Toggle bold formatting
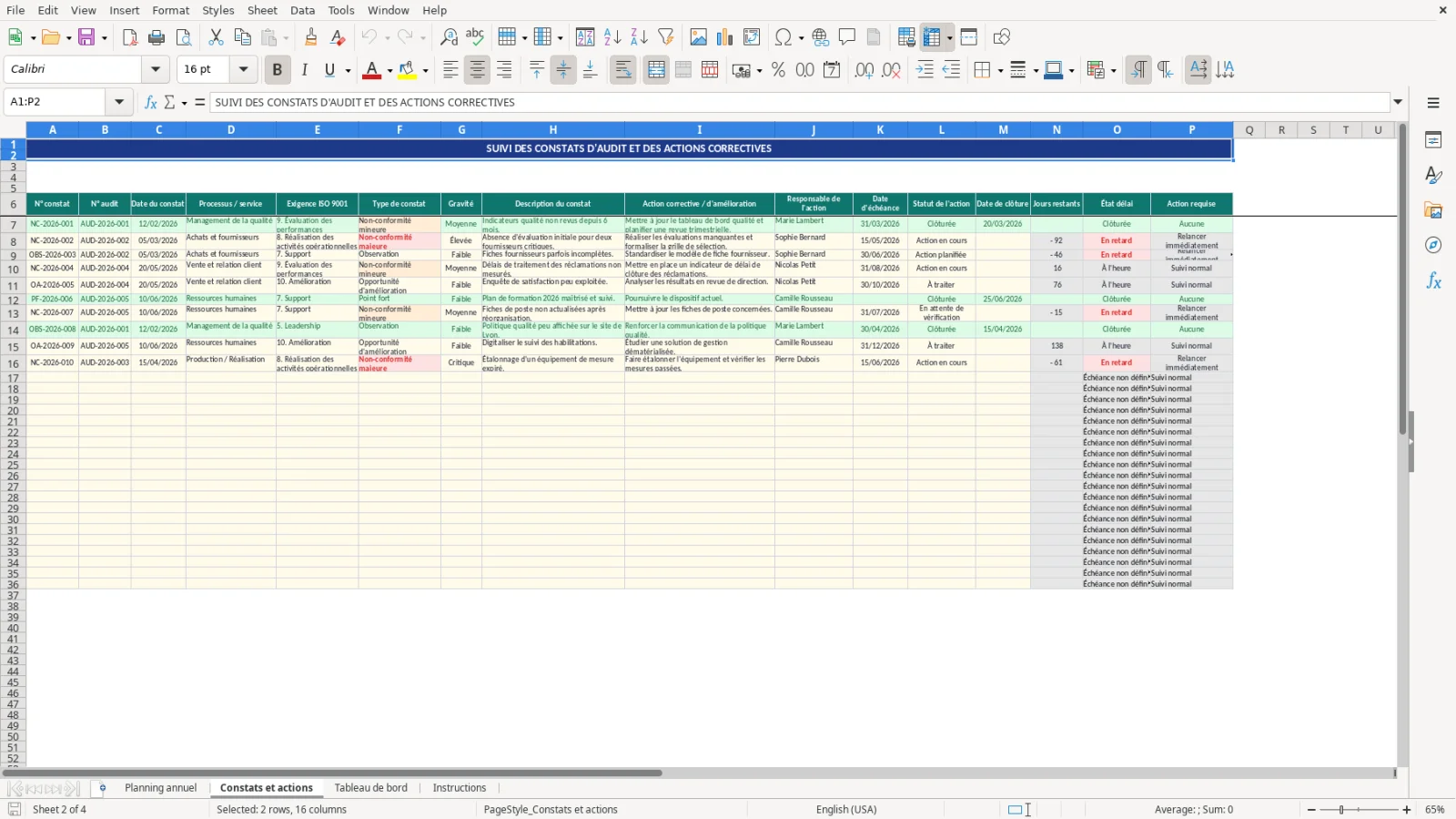The height and width of the screenshot is (819, 1456). pos(278,70)
